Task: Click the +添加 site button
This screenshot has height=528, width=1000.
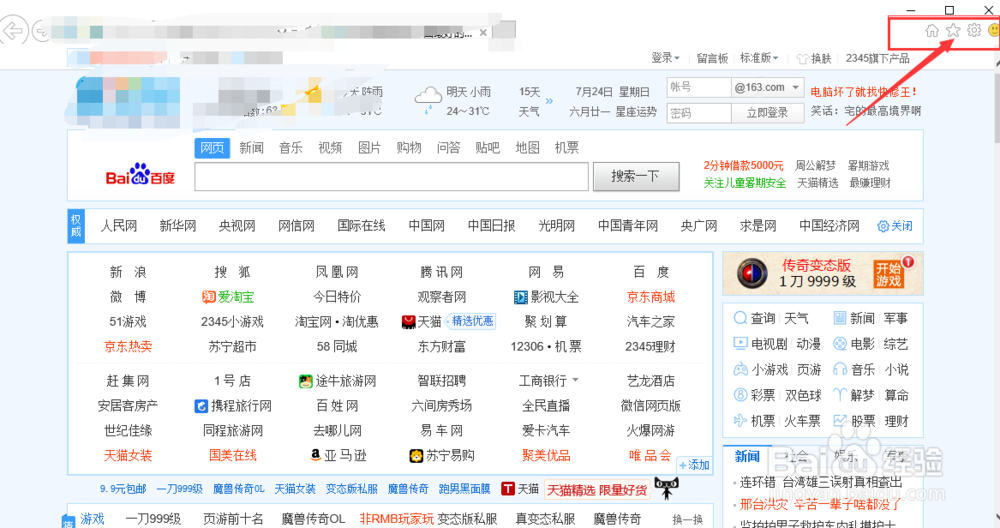Action: [695, 465]
